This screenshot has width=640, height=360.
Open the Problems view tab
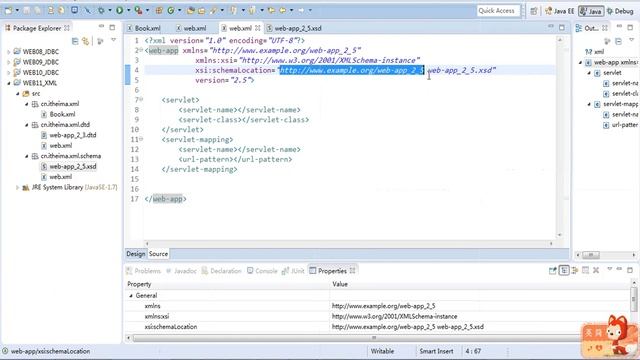pyautogui.click(x=143, y=271)
